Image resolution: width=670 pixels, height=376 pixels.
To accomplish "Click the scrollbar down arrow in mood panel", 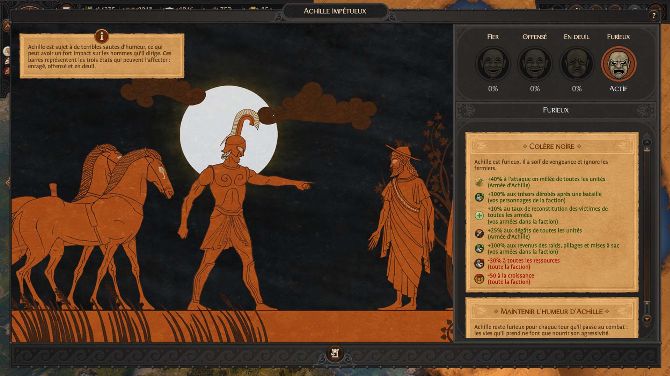I will (647, 319).
